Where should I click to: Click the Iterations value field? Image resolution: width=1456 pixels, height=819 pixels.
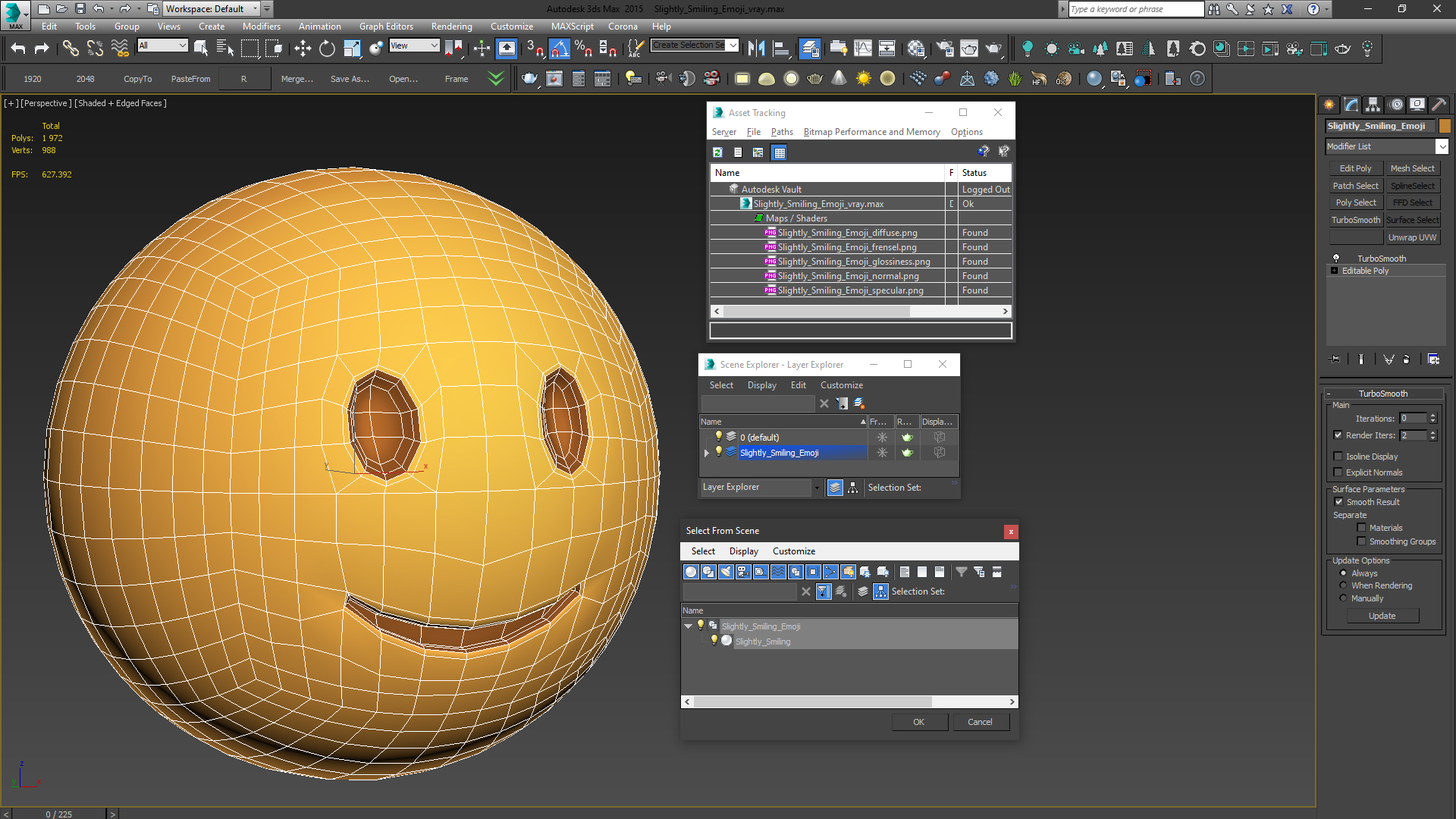click(1413, 419)
